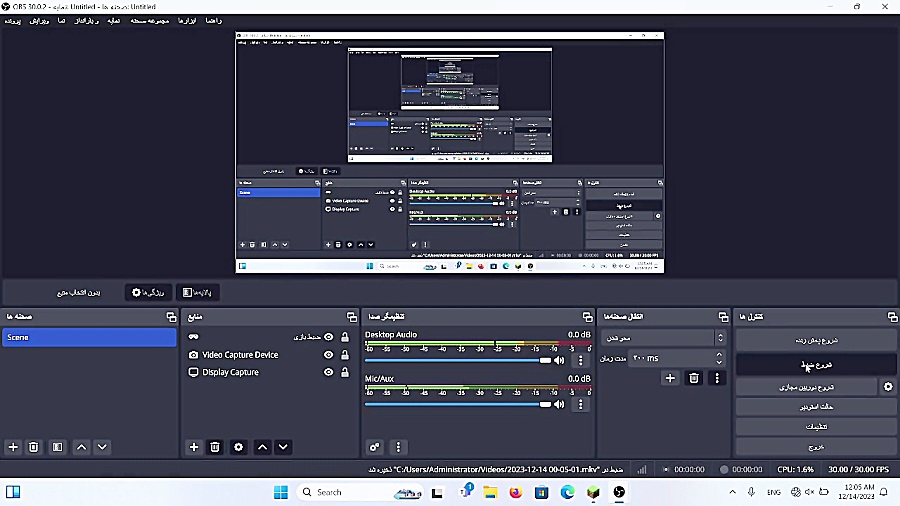Image resolution: width=900 pixels, height=506 pixels.
Task: Remove selected source with trash icon
Action: [215, 447]
